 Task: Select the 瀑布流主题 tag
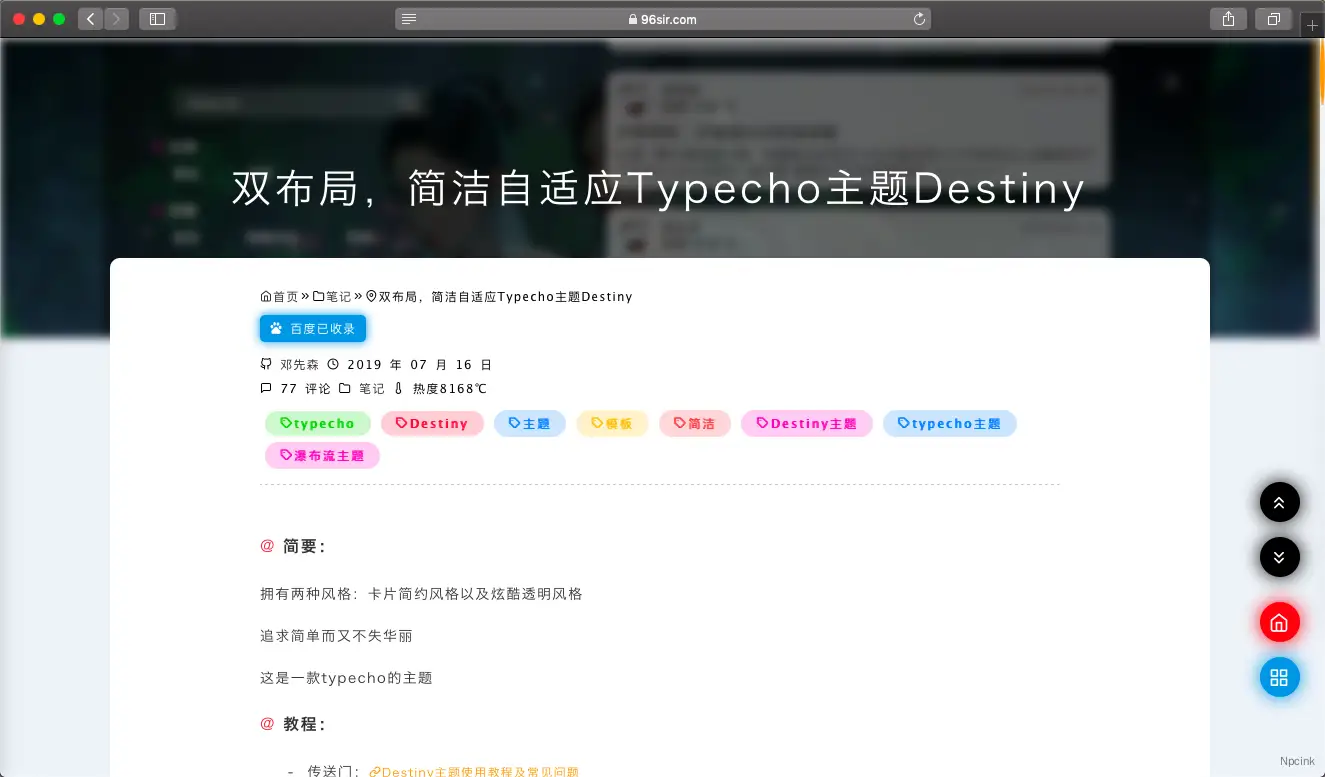[322, 455]
